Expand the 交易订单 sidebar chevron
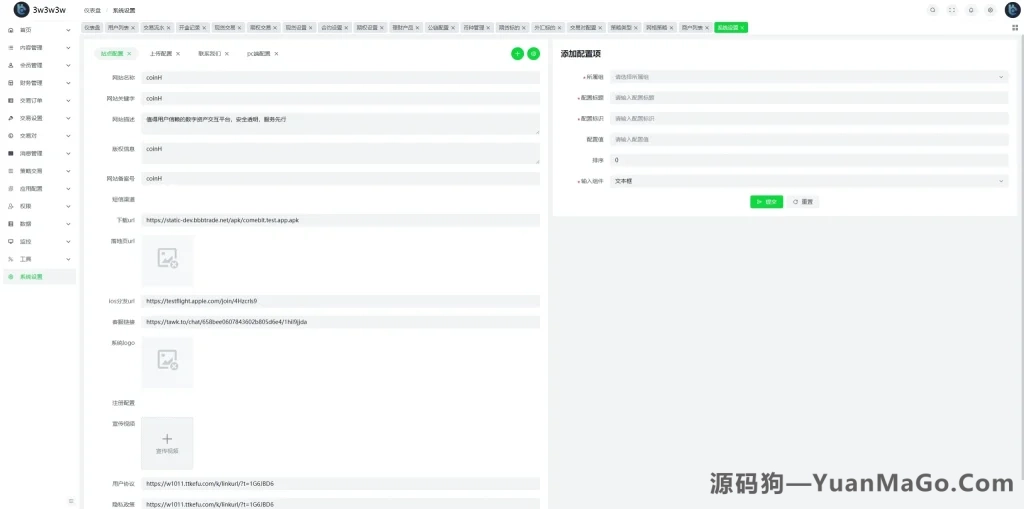Viewport: 1024px width, 509px height. pos(69,101)
